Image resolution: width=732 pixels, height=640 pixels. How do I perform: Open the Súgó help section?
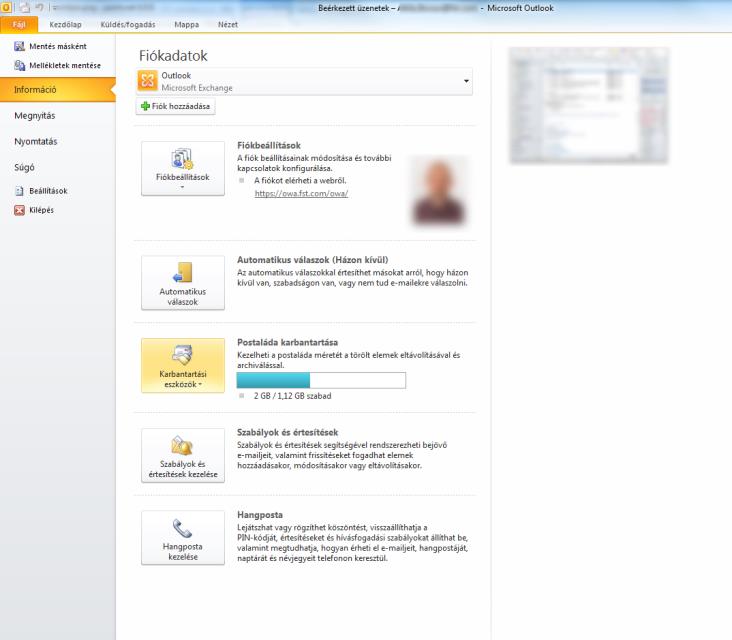click(x=24, y=167)
